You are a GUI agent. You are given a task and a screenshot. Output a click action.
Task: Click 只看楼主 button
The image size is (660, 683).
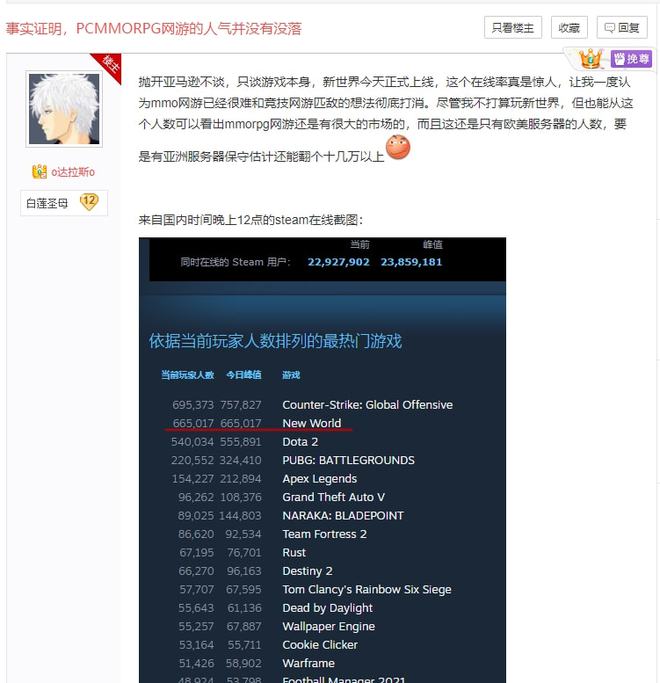point(513,28)
